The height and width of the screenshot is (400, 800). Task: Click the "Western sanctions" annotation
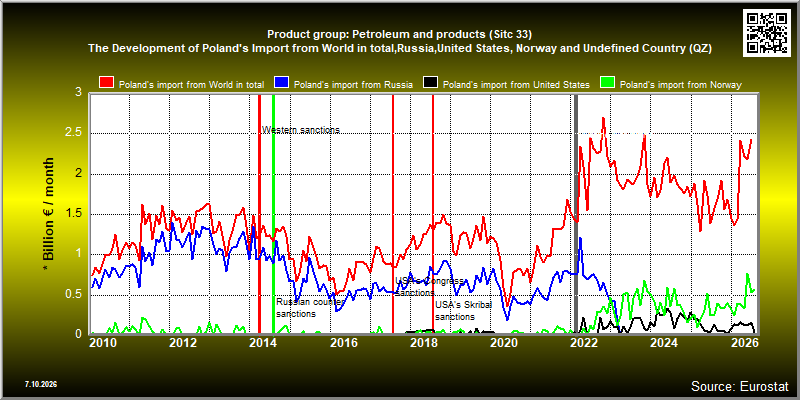tap(301, 130)
